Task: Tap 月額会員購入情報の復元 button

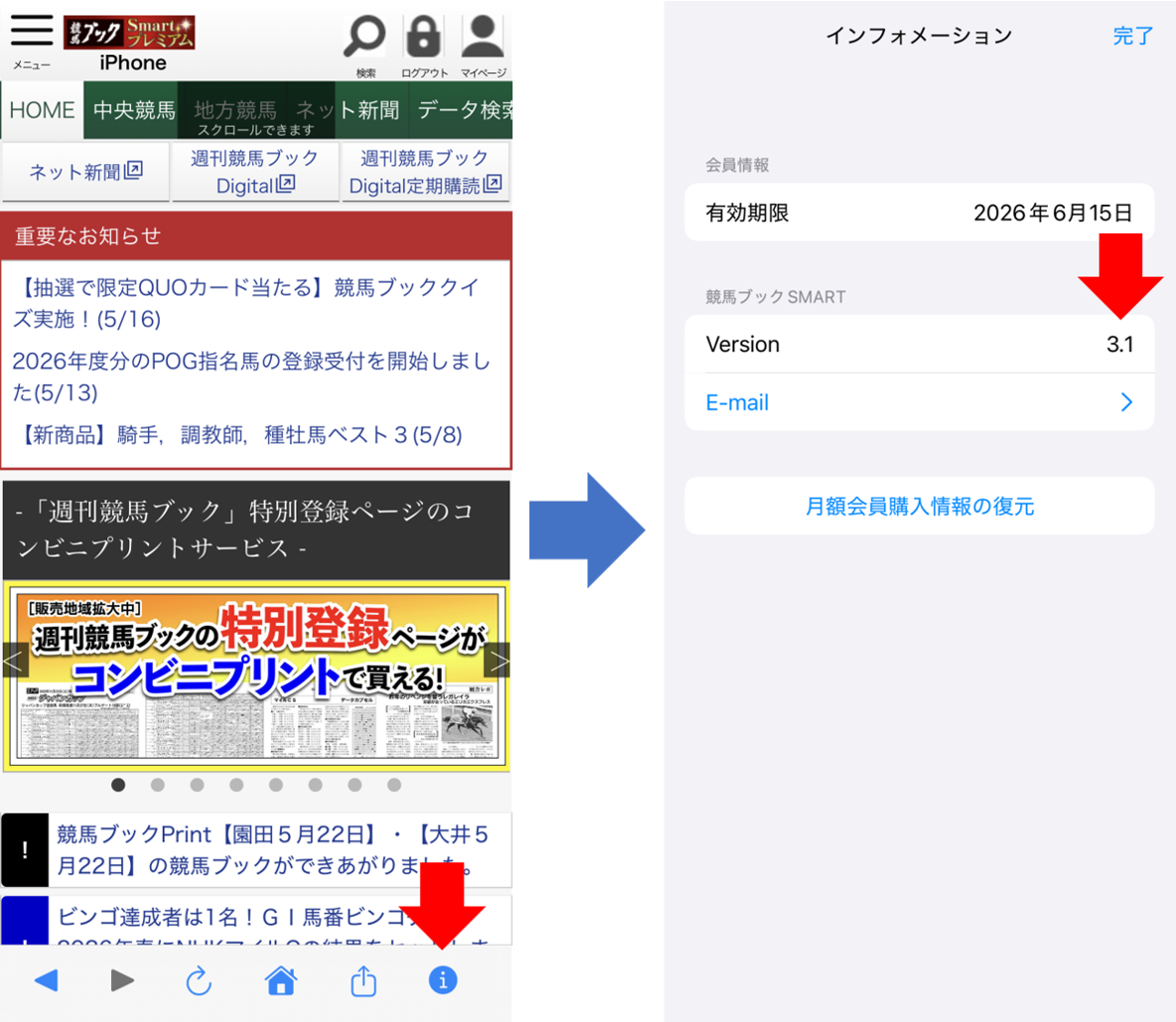Action: pyautogui.click(x=919, y=507)
